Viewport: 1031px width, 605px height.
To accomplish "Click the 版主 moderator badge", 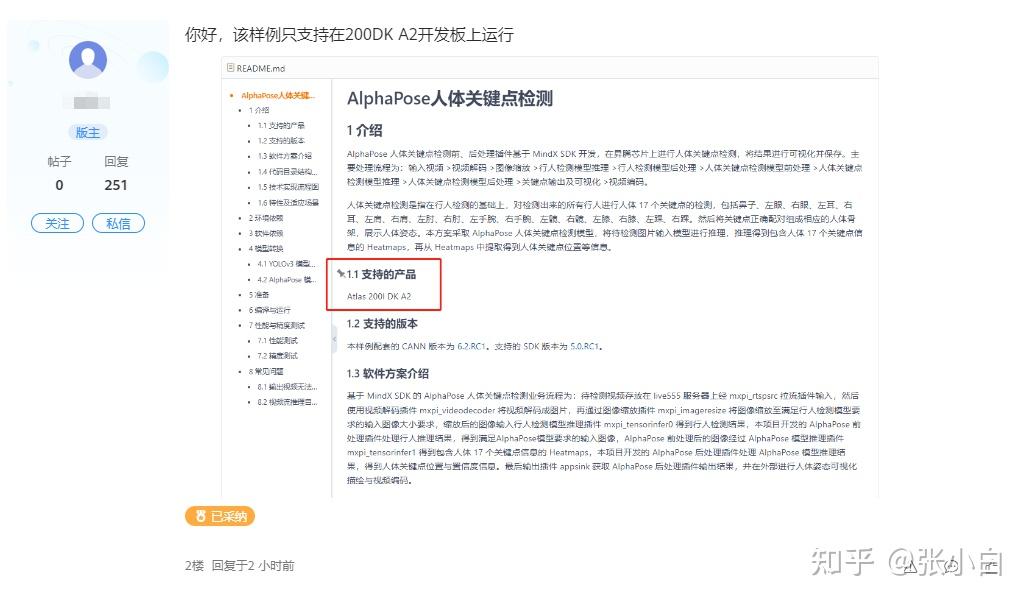I will coord(88,131).
